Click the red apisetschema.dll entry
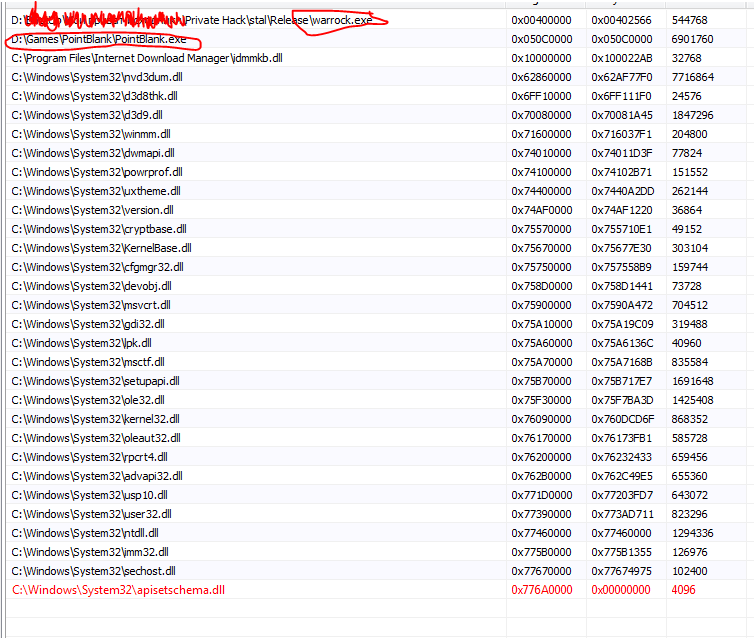This screenshot has width=754, height=638. click(118, 590)
